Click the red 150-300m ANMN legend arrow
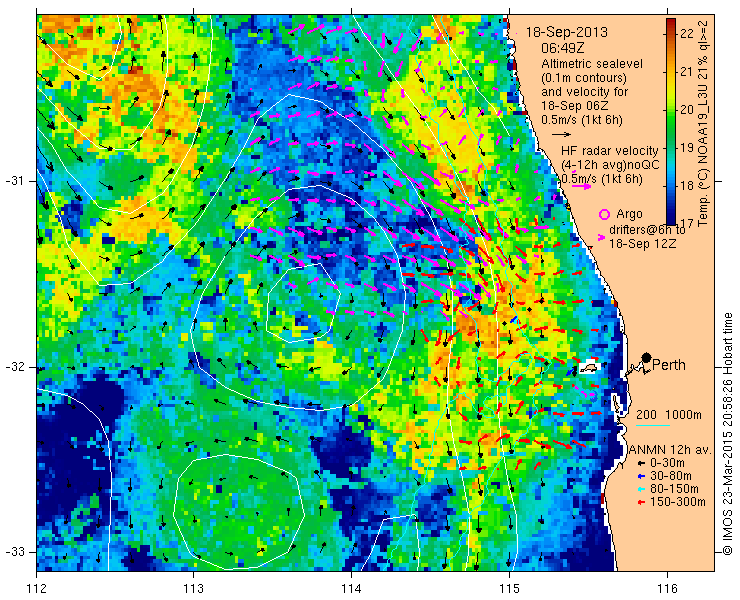 tap(641, 502)
